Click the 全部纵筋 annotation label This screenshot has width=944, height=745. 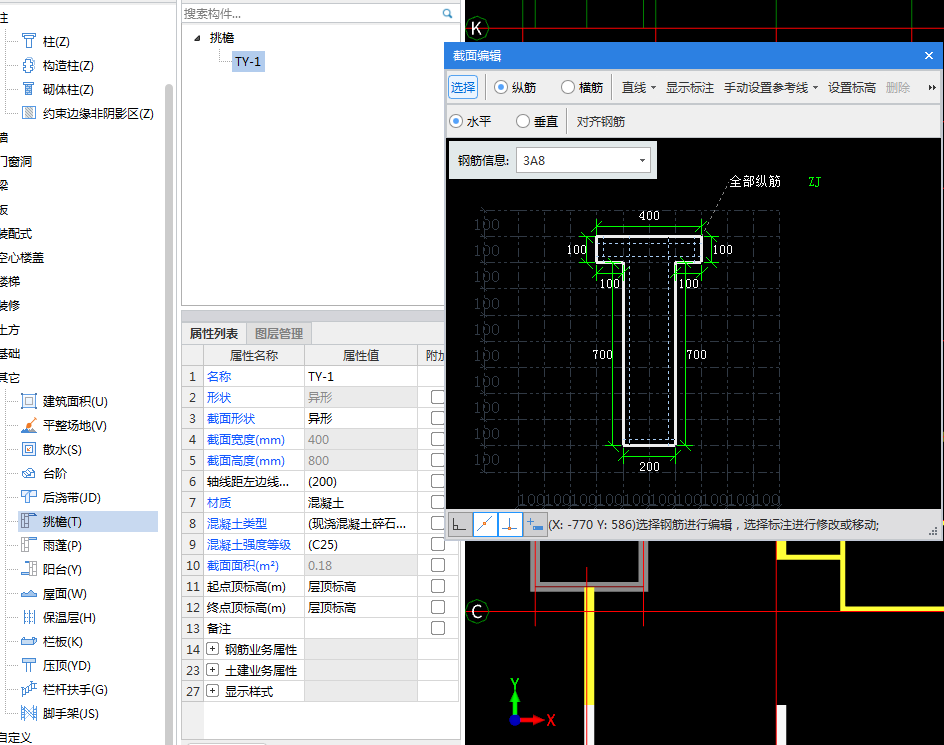755,181
